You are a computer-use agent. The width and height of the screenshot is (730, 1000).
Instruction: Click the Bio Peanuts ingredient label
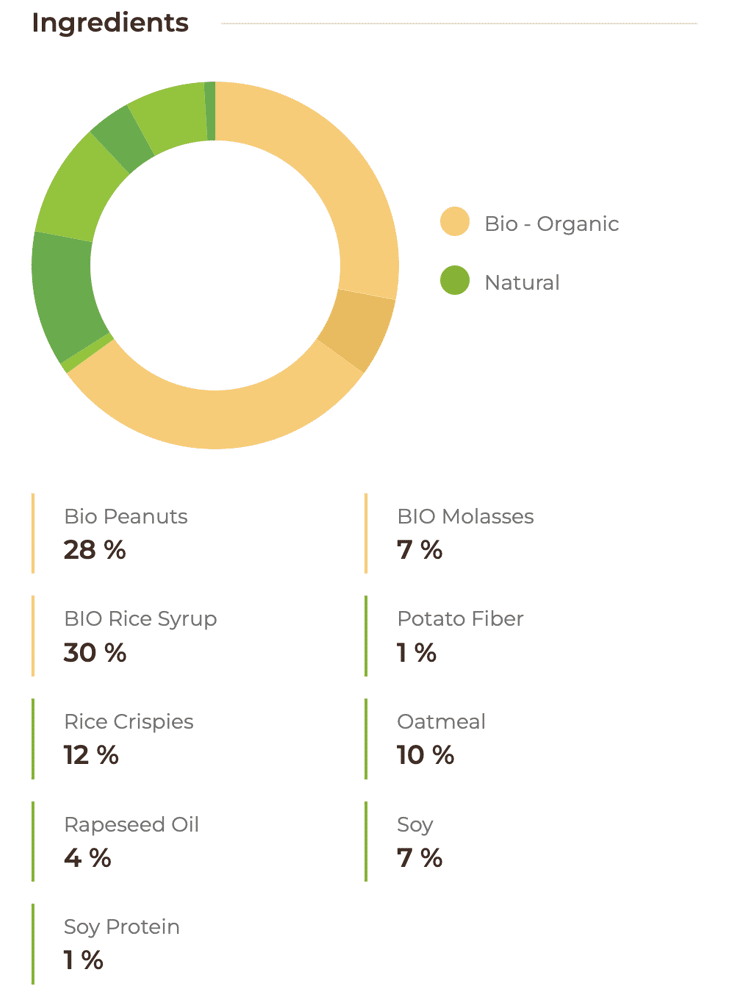[x=126, y=517]
